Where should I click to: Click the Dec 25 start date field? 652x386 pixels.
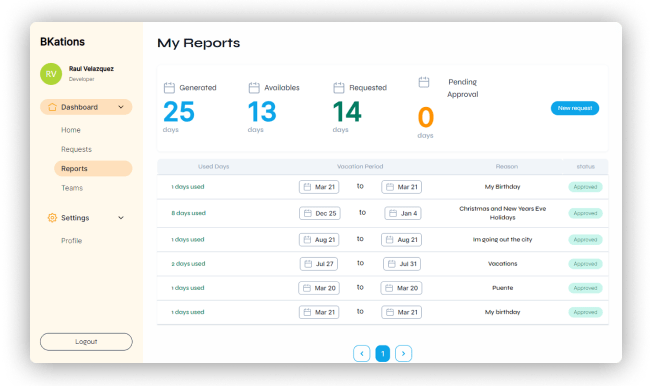[320, 213]
